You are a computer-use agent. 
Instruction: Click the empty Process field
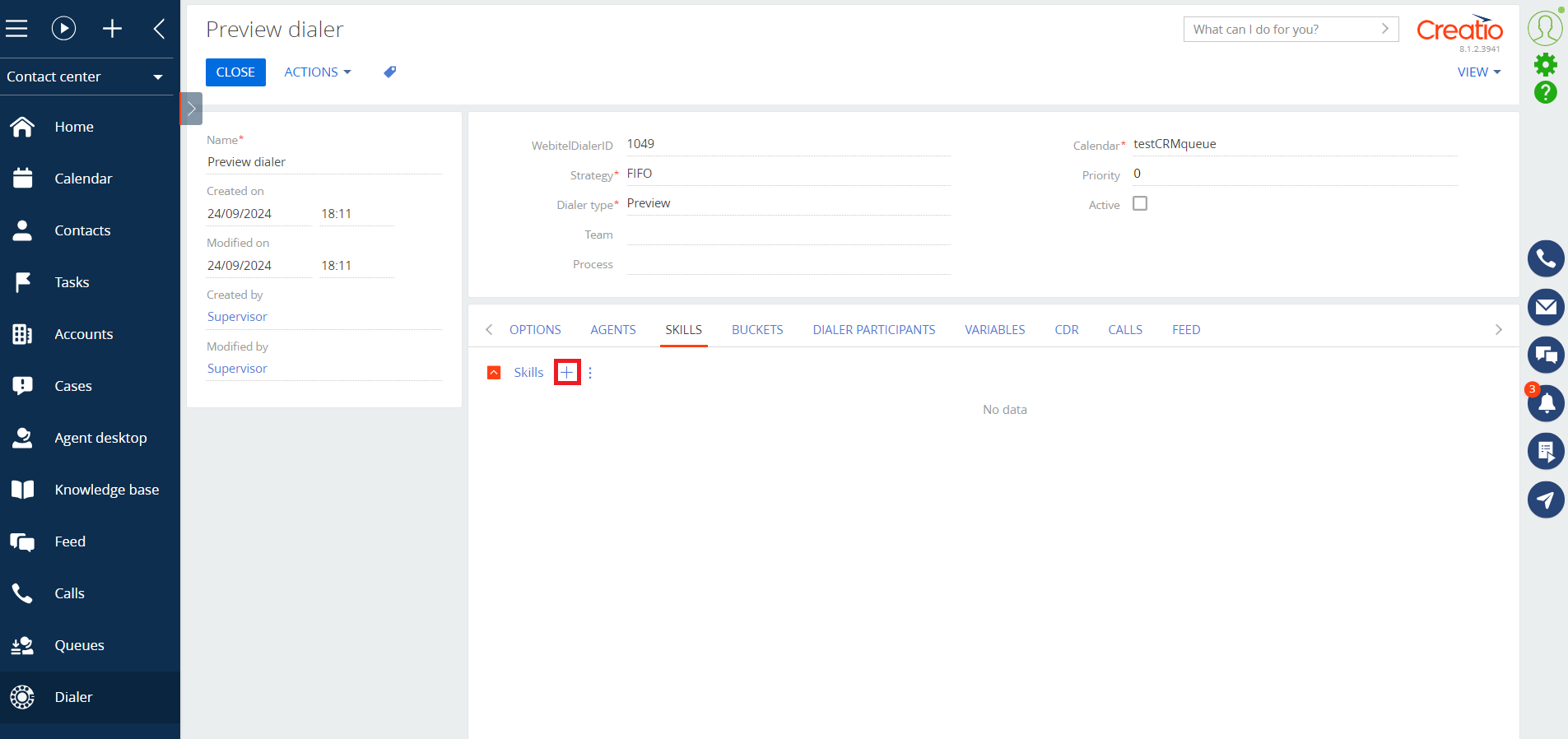[788, 263]
